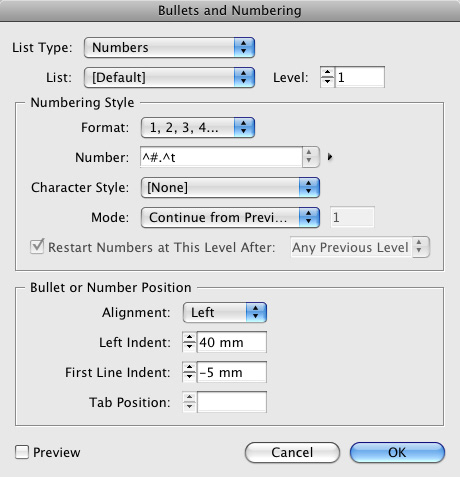Open the Mode dropdown
The height and width of the screenshot is (477, 460).
(230, 217)
